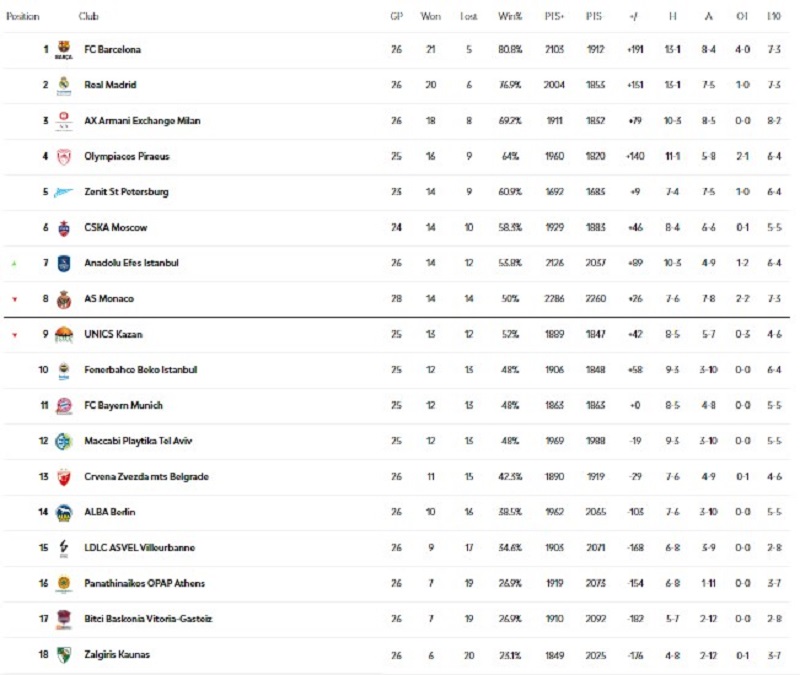Click the red down arrow beside UNICS Kazan

coord(14,335)
